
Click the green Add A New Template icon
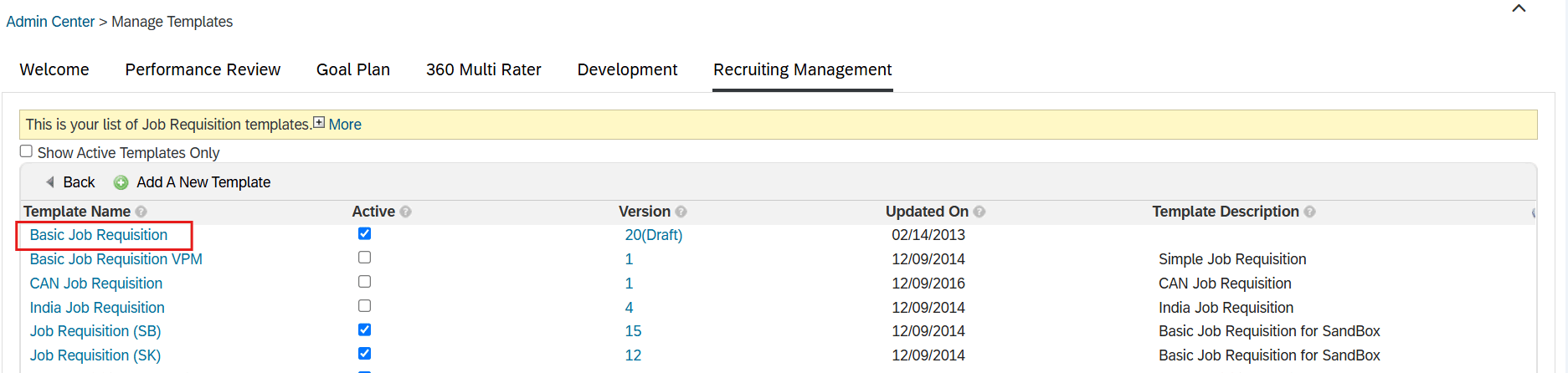tap(121, 182)
